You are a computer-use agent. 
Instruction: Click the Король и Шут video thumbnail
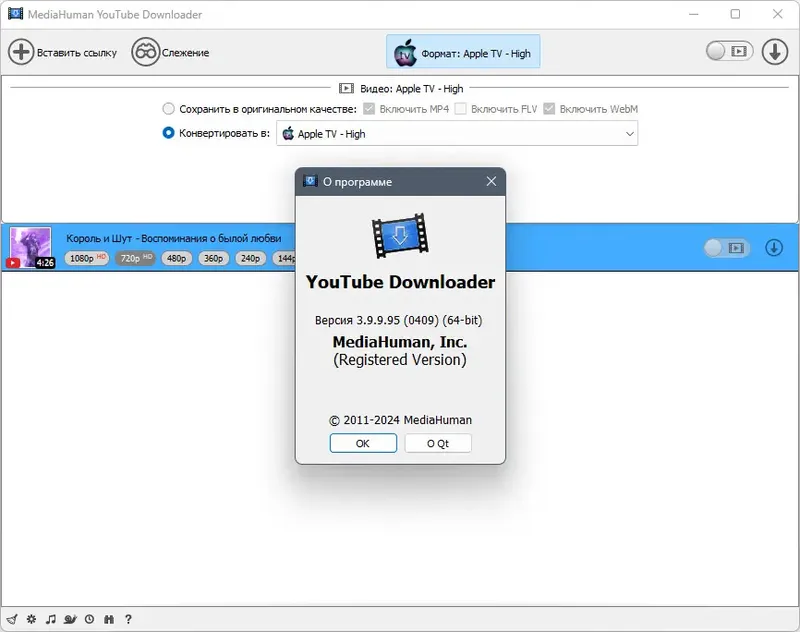pyautogui.click(x=31, y=247)
